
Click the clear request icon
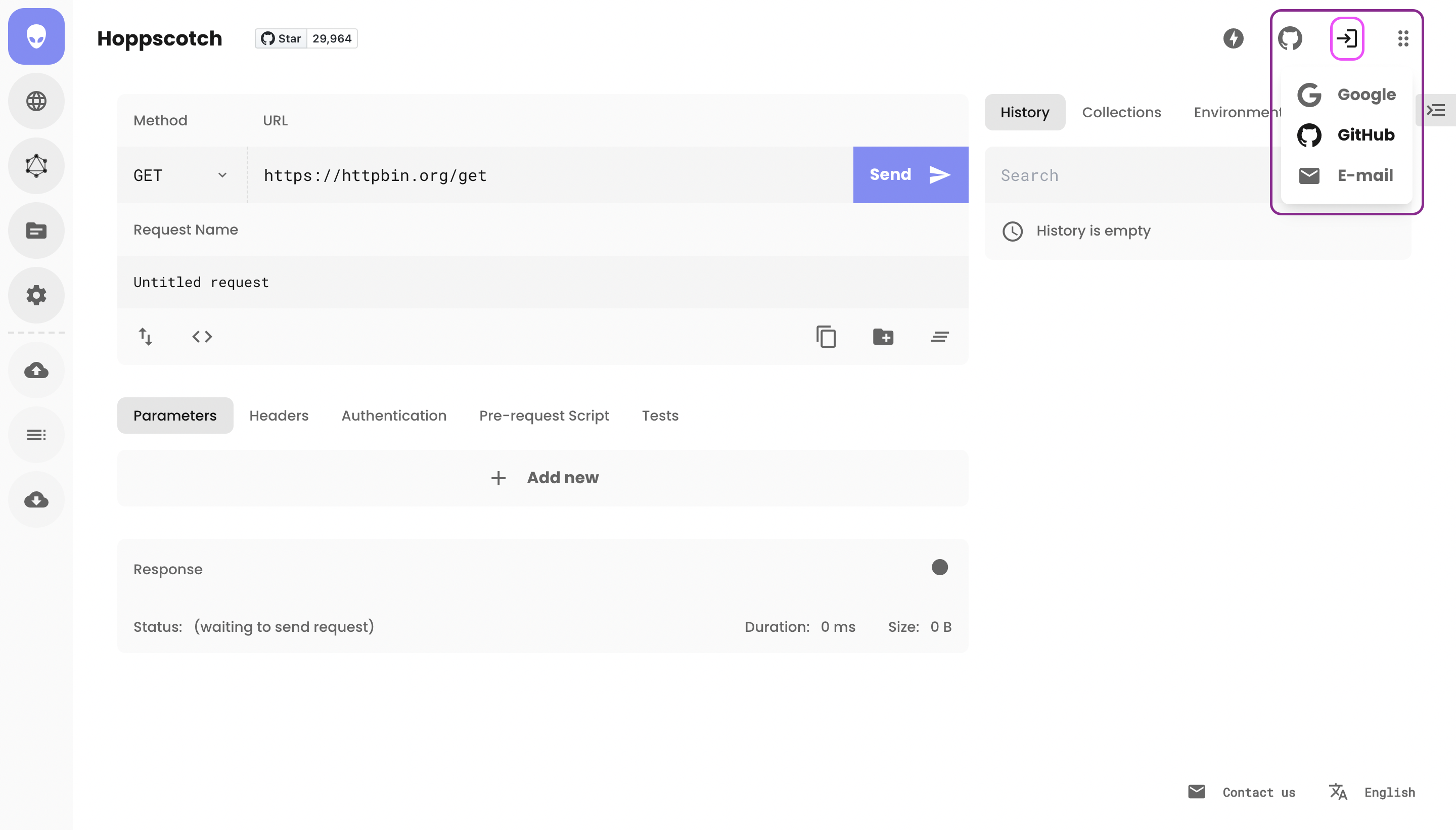(x=938, y=336)
